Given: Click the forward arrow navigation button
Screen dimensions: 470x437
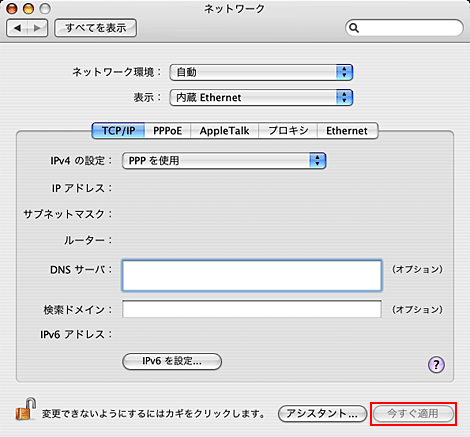Looking at the screenshot, I should point(37,28).
